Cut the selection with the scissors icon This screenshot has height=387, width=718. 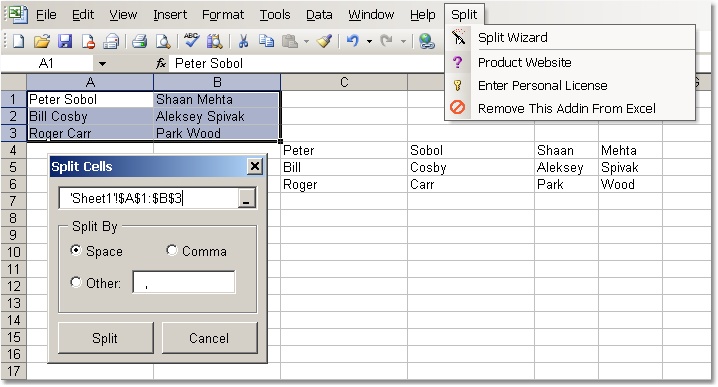(243, 41)
